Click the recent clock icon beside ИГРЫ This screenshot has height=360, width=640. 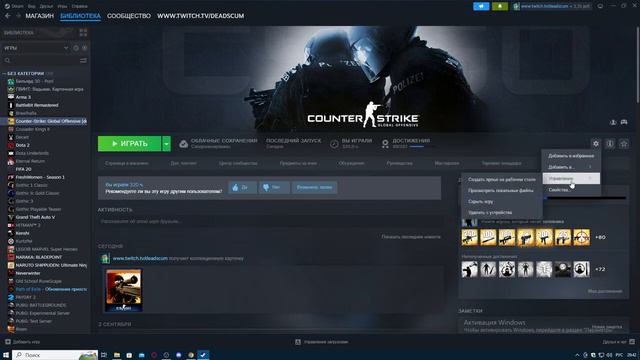click(76, 48)
